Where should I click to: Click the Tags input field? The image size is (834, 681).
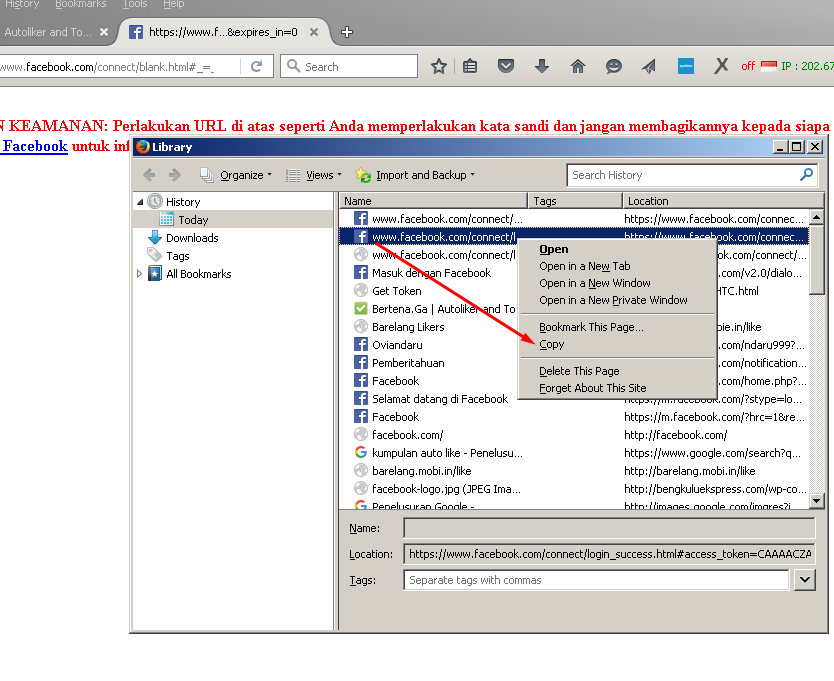[x=596, y=580]
